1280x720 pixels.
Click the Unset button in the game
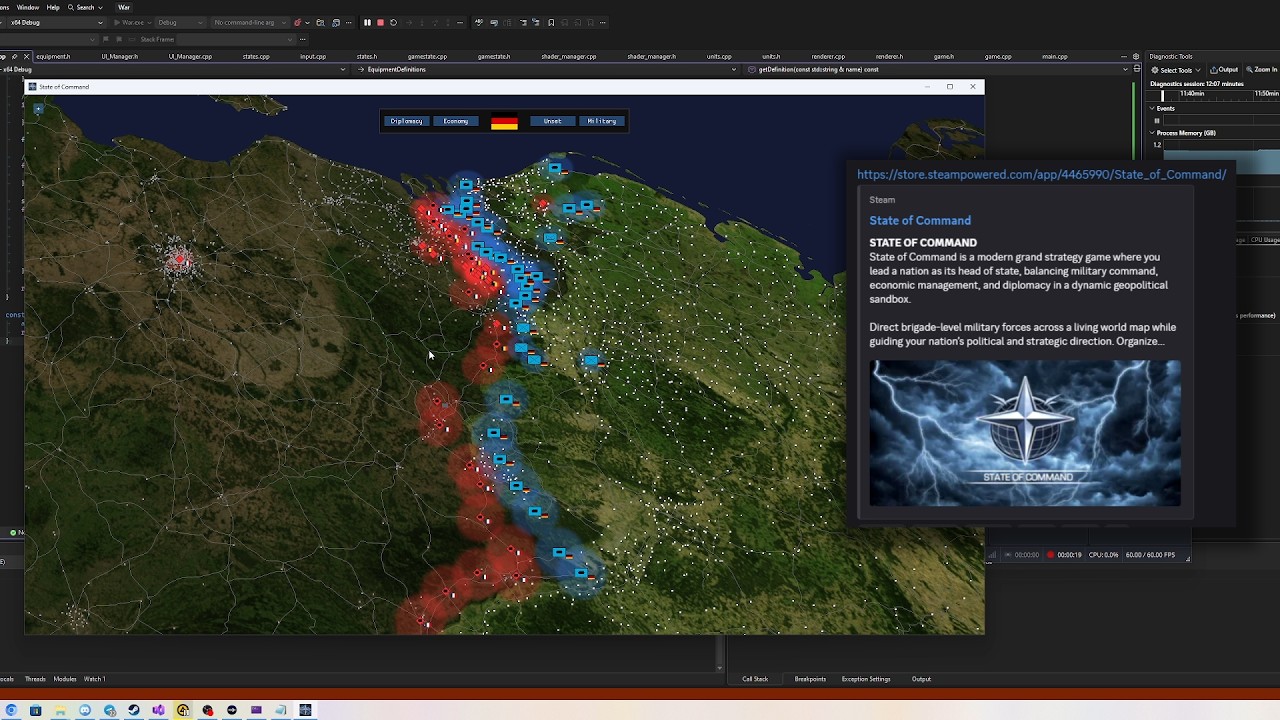click(x=552, y=121)
